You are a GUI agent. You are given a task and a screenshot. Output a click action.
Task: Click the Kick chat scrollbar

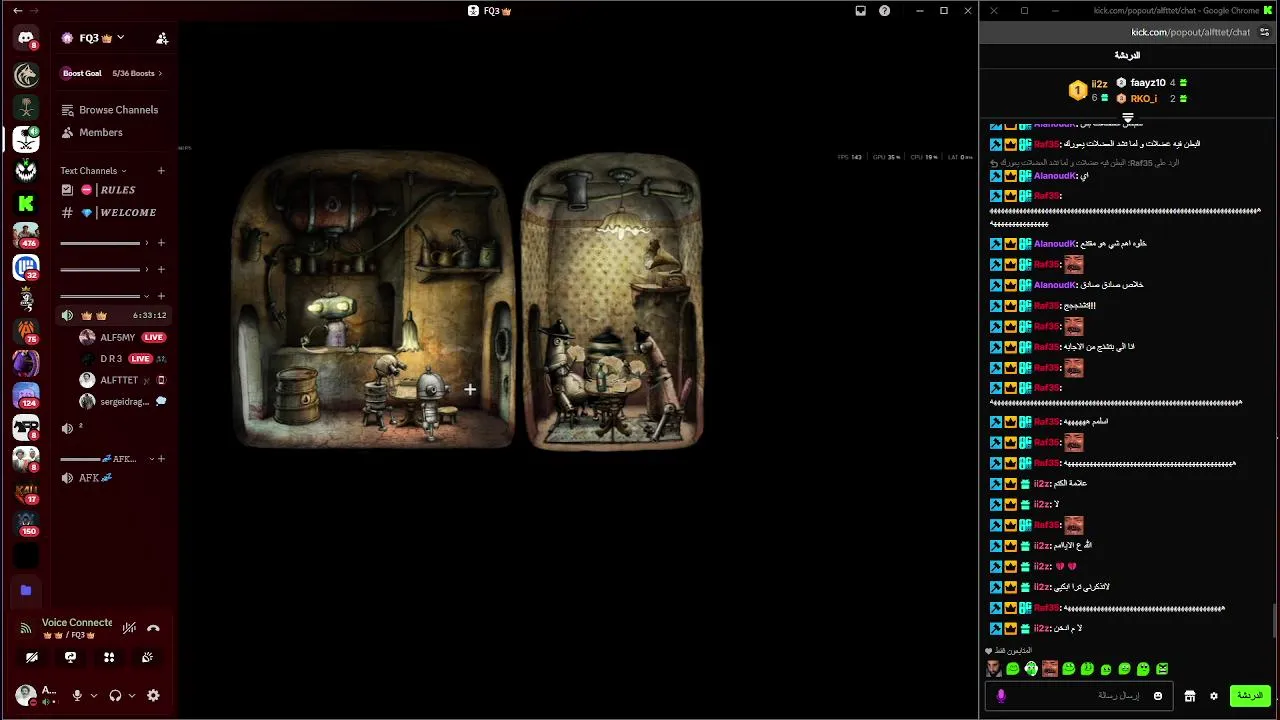(x=1275, y=620)
